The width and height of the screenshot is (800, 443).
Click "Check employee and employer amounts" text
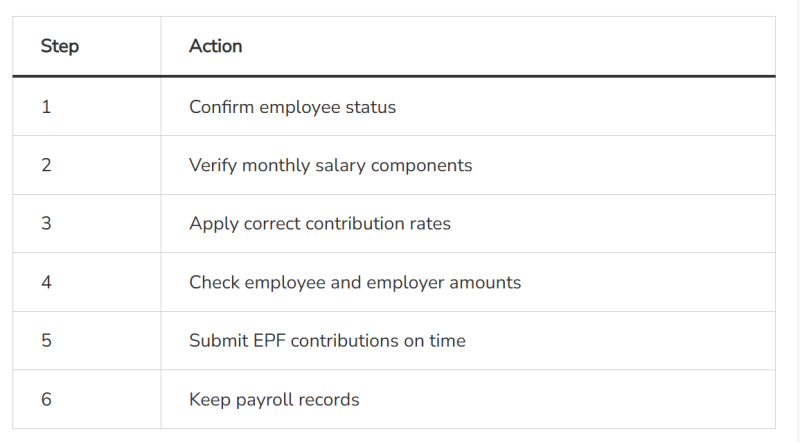(355, 282)
